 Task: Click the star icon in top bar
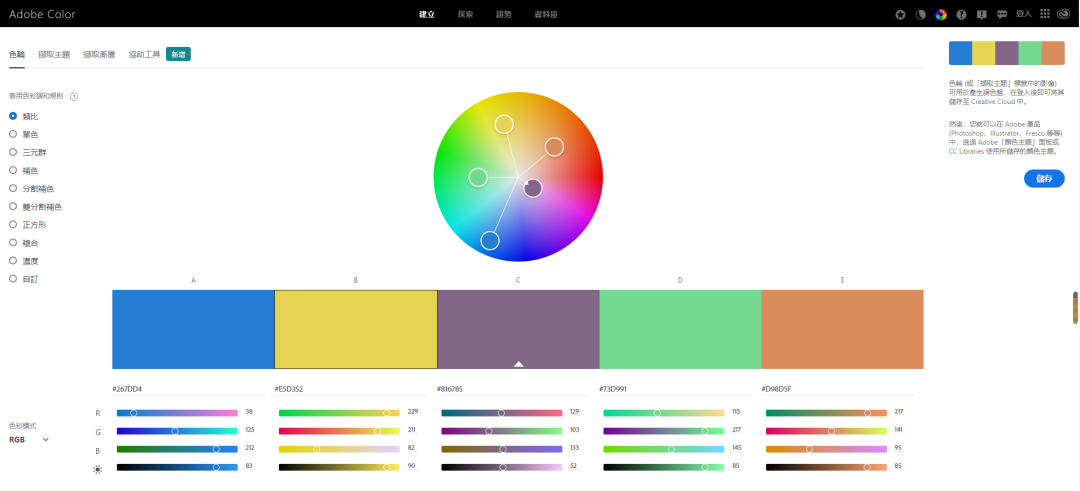click(x=900, y=14)
